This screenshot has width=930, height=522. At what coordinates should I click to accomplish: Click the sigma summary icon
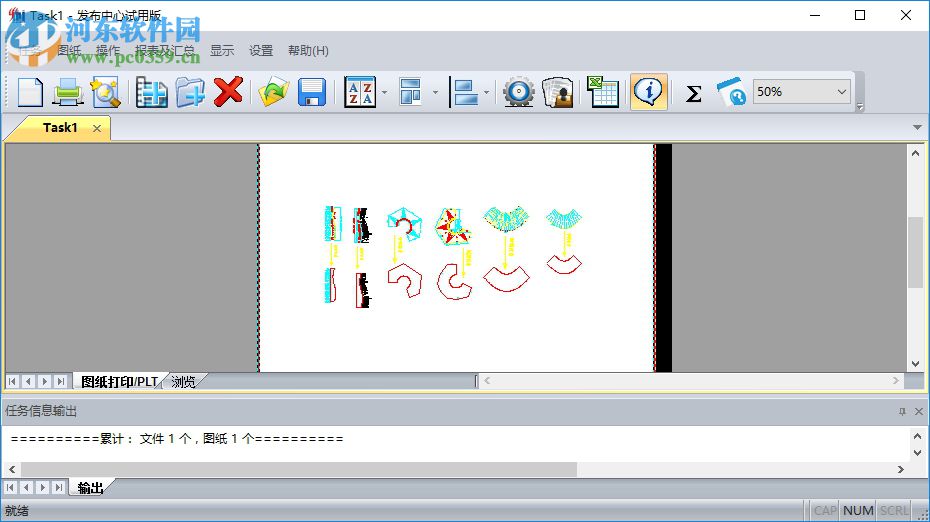[693, 93]
